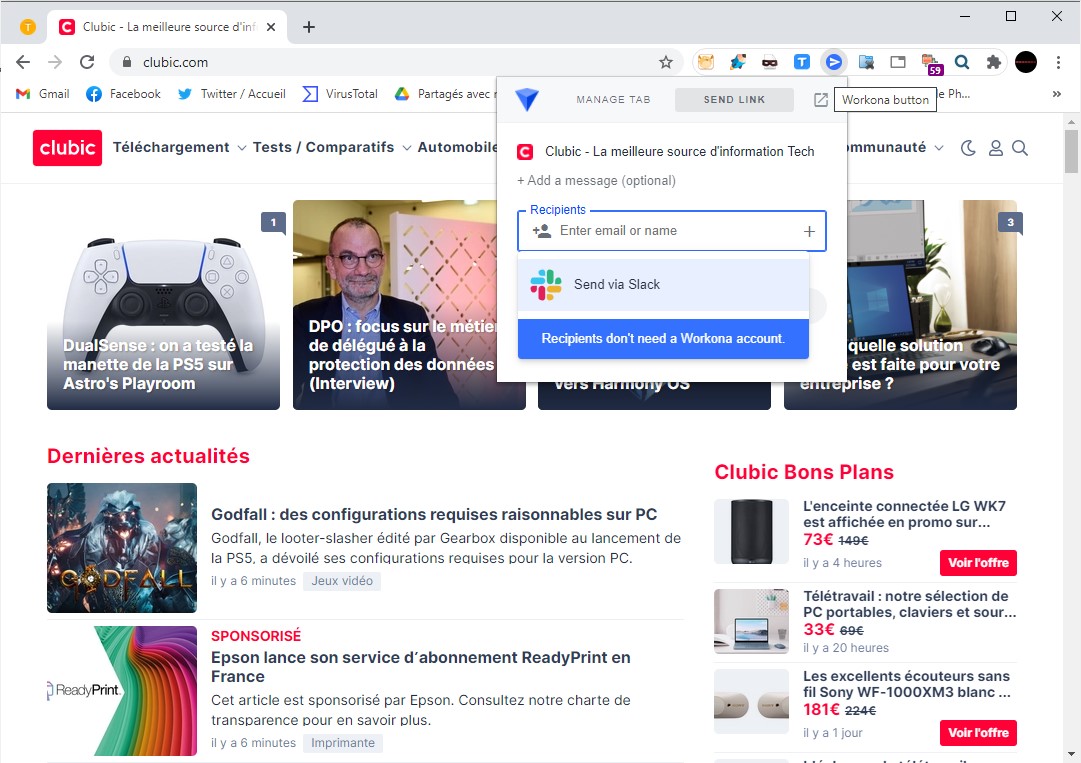
Task: Open the tab window extension icon
Action: pos(898,62)
